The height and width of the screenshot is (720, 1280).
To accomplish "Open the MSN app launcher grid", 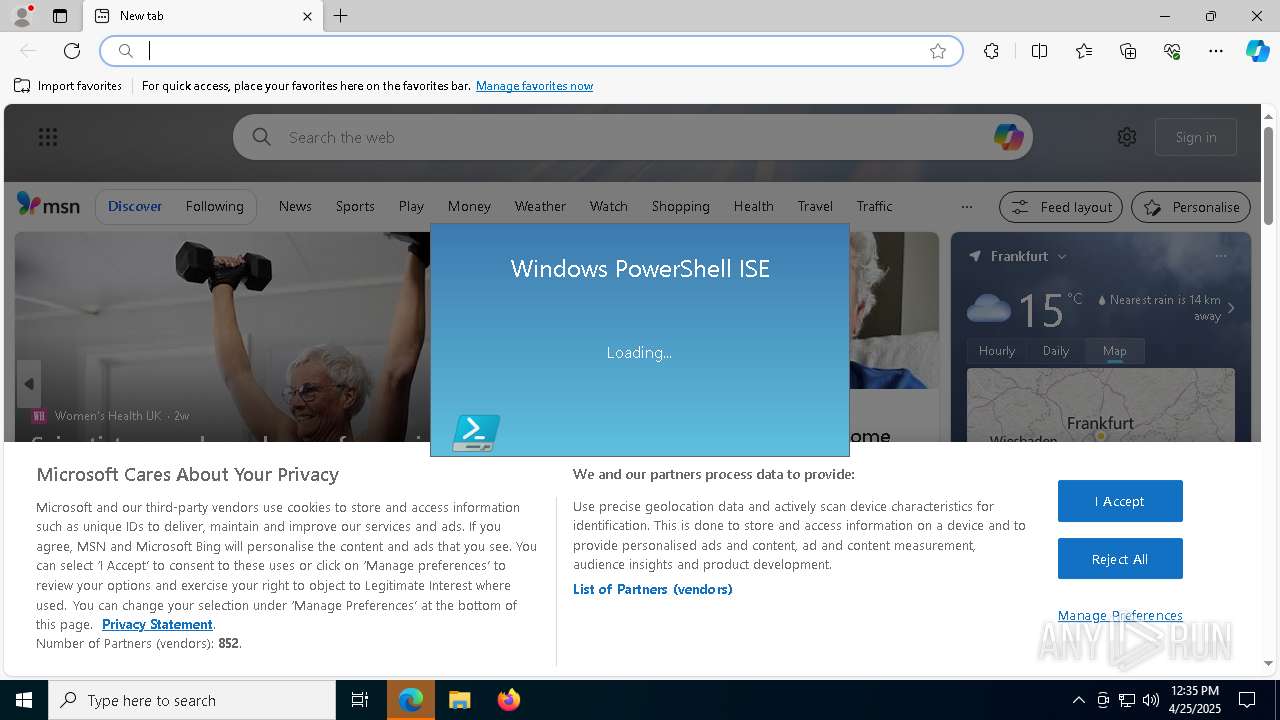I will coord(48,137).
